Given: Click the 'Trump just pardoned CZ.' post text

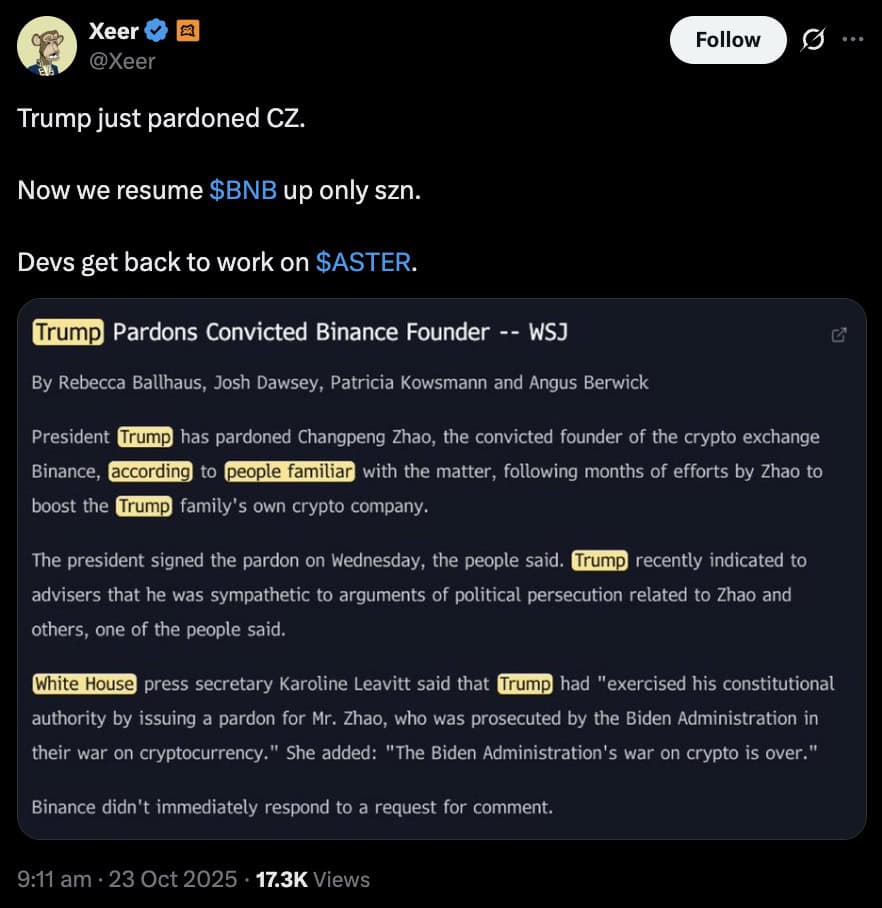Looking at the screenshot, I should tap(161, 118).
